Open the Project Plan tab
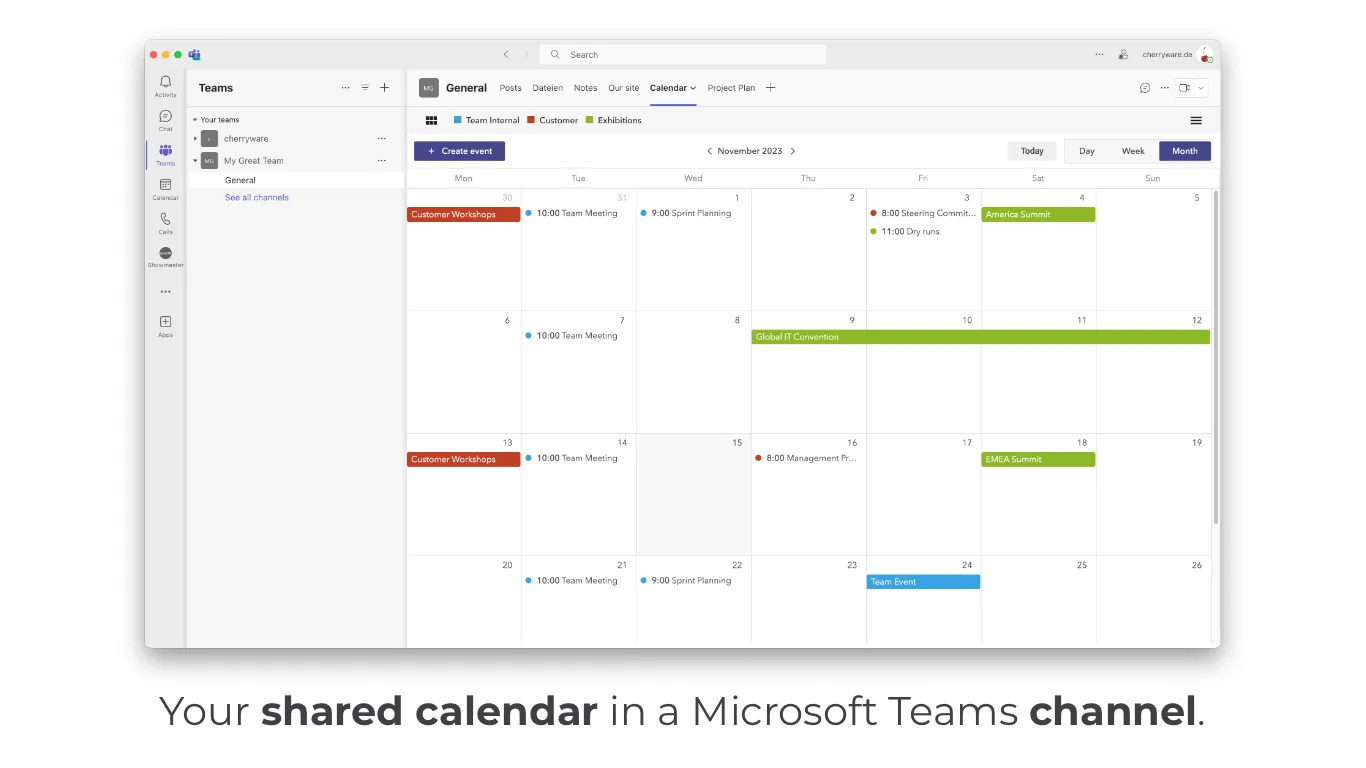The width and height of the screenshot is (1366, 768). (731, 88)
